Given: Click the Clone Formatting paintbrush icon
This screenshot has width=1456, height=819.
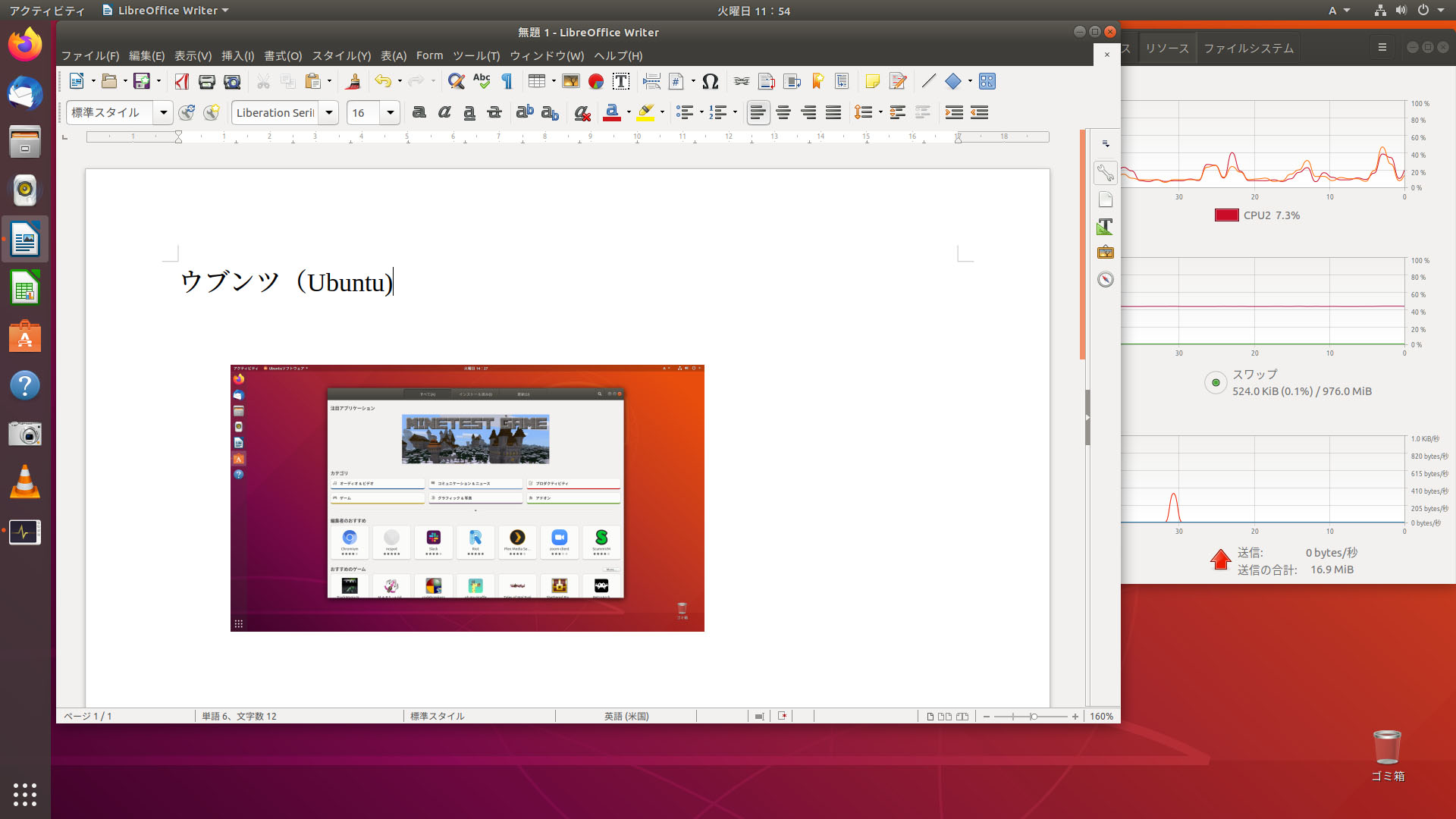Looking at the screenshot, I should tap(353, 81).
